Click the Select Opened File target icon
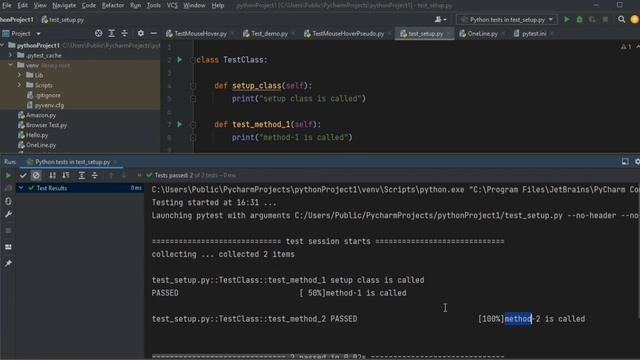This screenshot has height=360, width=640. 98,33
